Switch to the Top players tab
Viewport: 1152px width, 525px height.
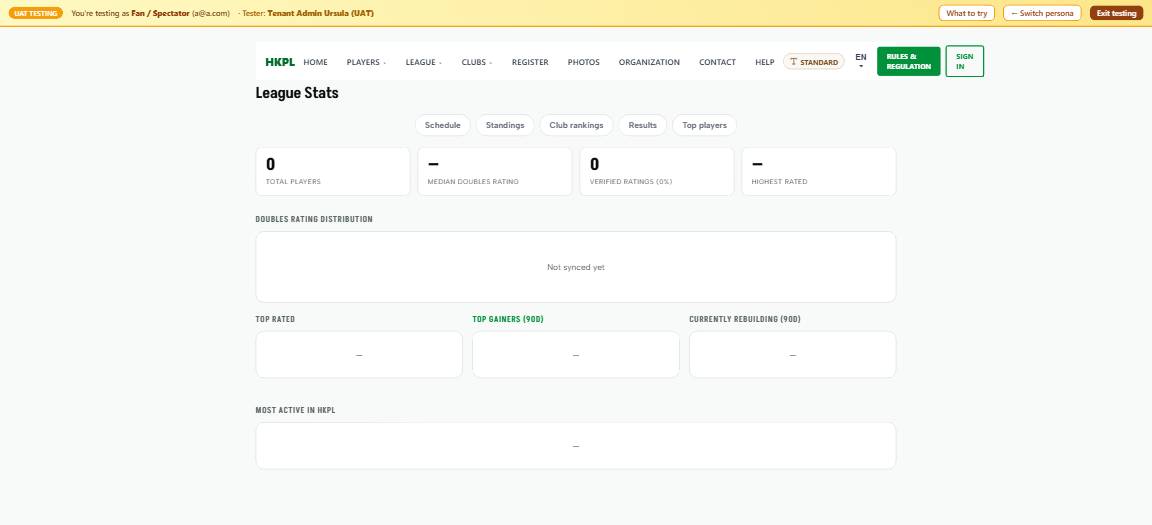(704, 125)
